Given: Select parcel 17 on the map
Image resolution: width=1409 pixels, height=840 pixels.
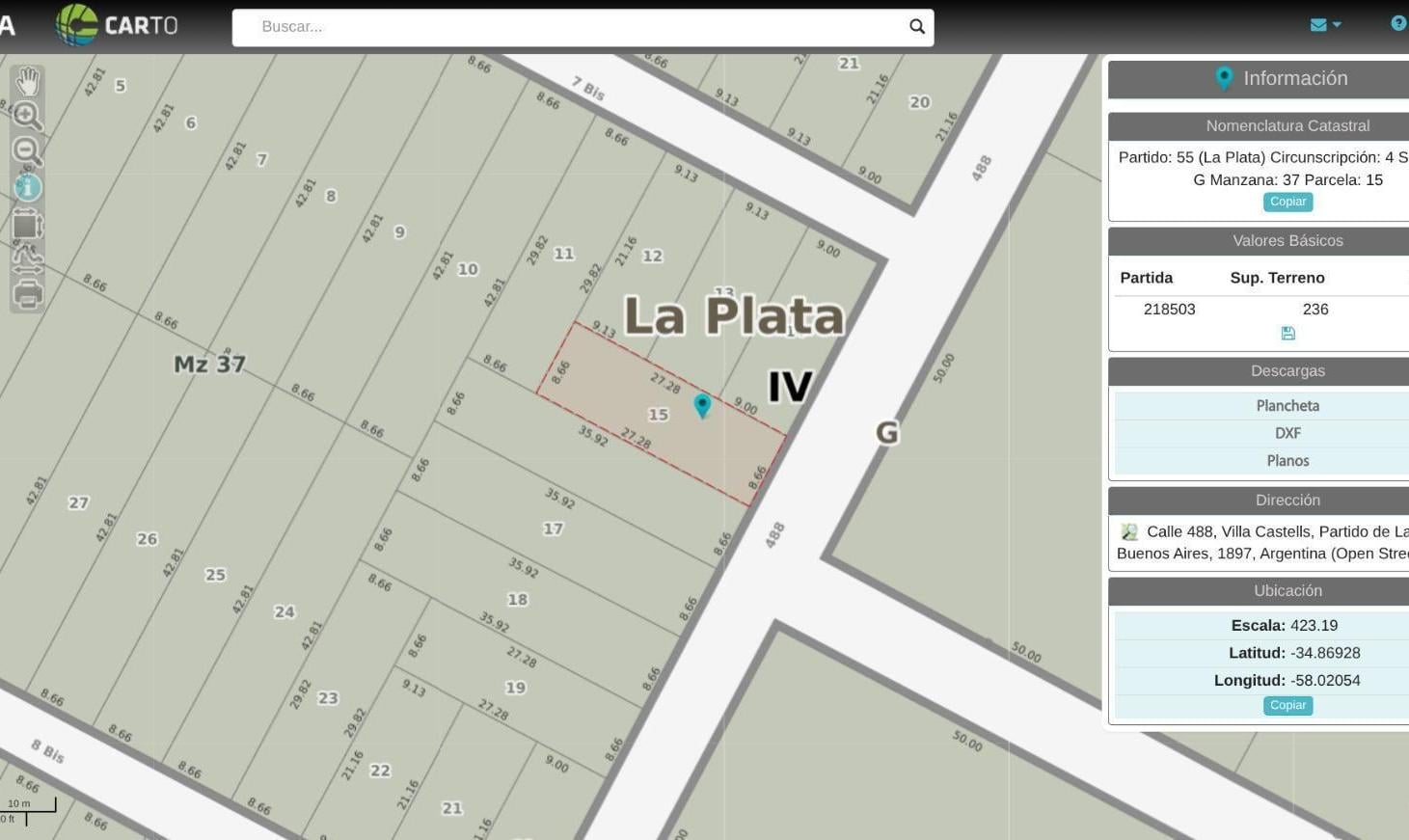Looking at the screenshot, I should [553, 528].
